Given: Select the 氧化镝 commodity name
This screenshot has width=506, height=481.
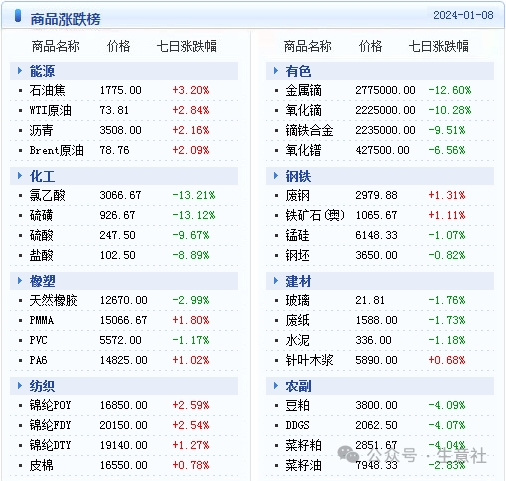Looking at the screenshot, I should click(x=303, y=110).
